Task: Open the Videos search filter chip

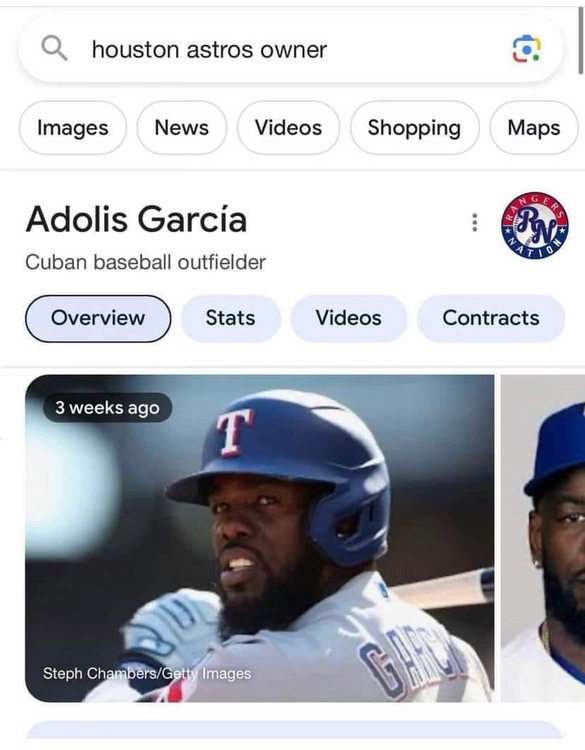Action: [x=288, y=128]
